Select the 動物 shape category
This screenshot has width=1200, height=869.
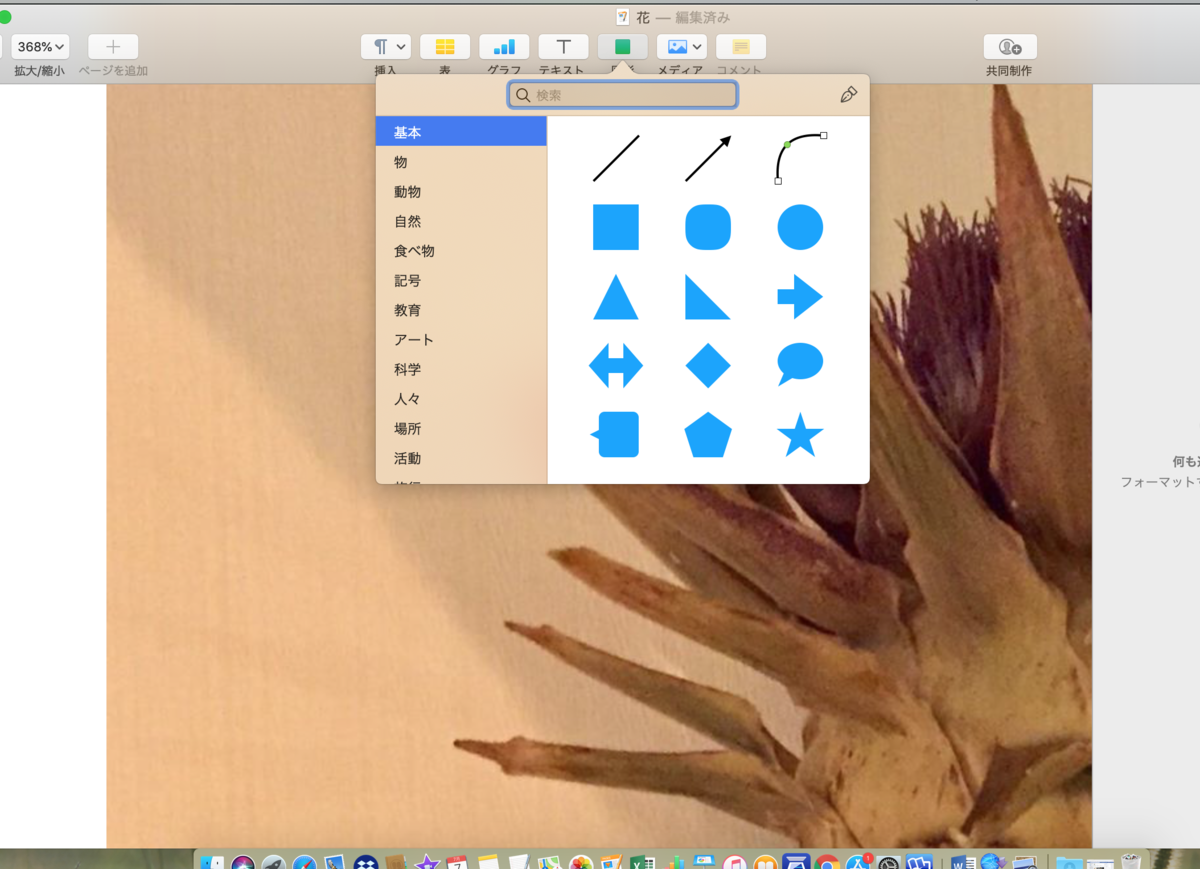point(461,192)
